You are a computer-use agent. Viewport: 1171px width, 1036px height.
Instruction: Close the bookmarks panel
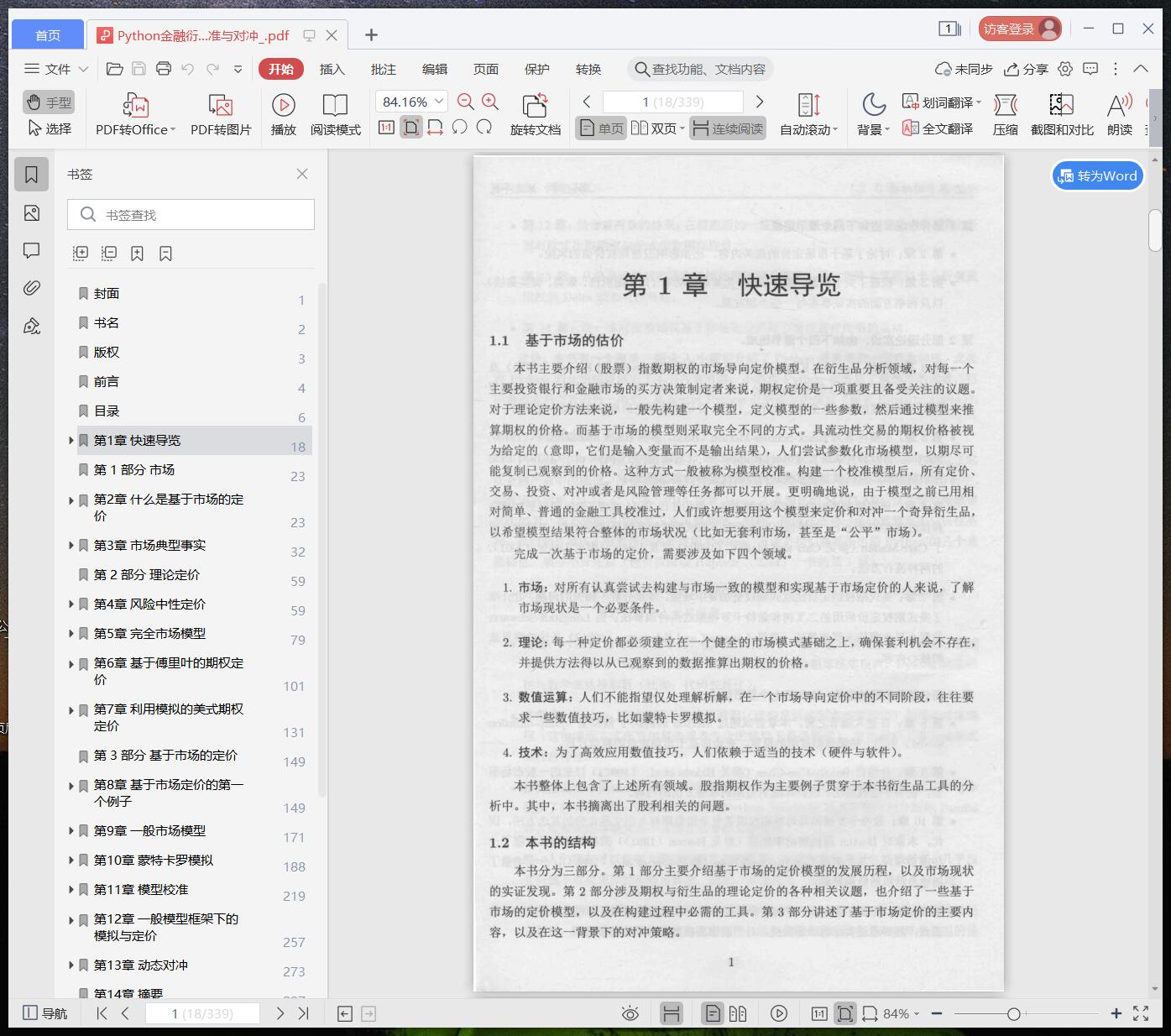click(302, 174)
